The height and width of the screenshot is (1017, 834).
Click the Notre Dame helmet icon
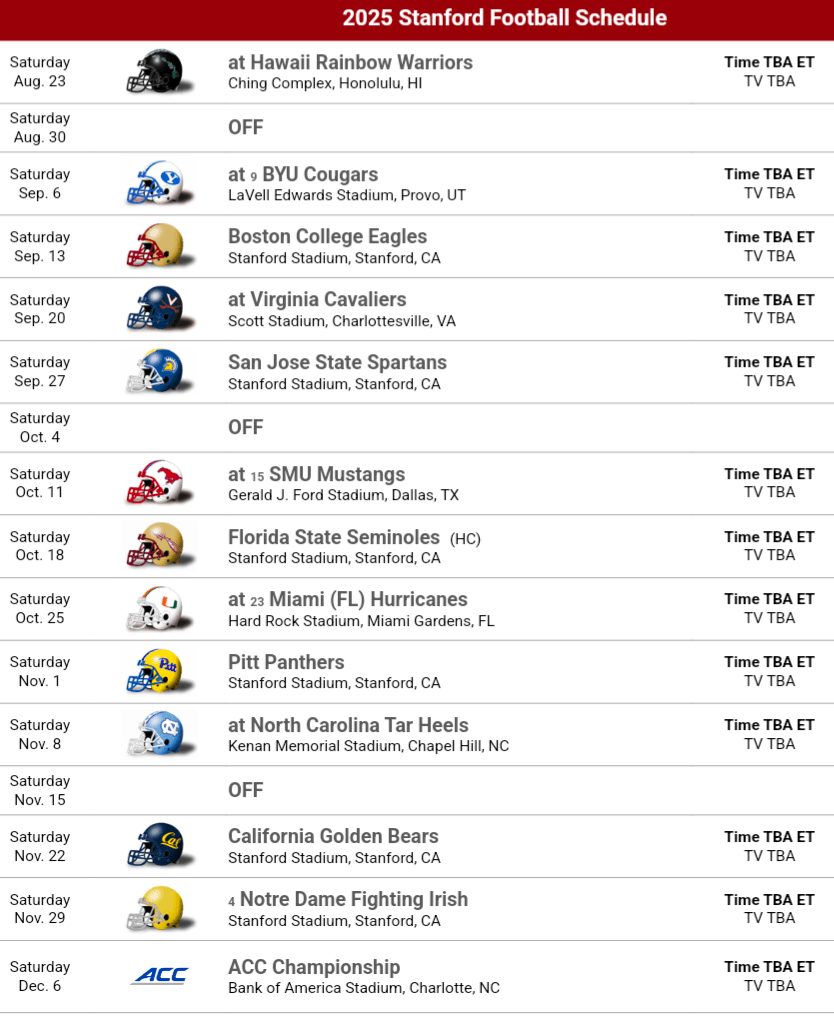point(155,908)
